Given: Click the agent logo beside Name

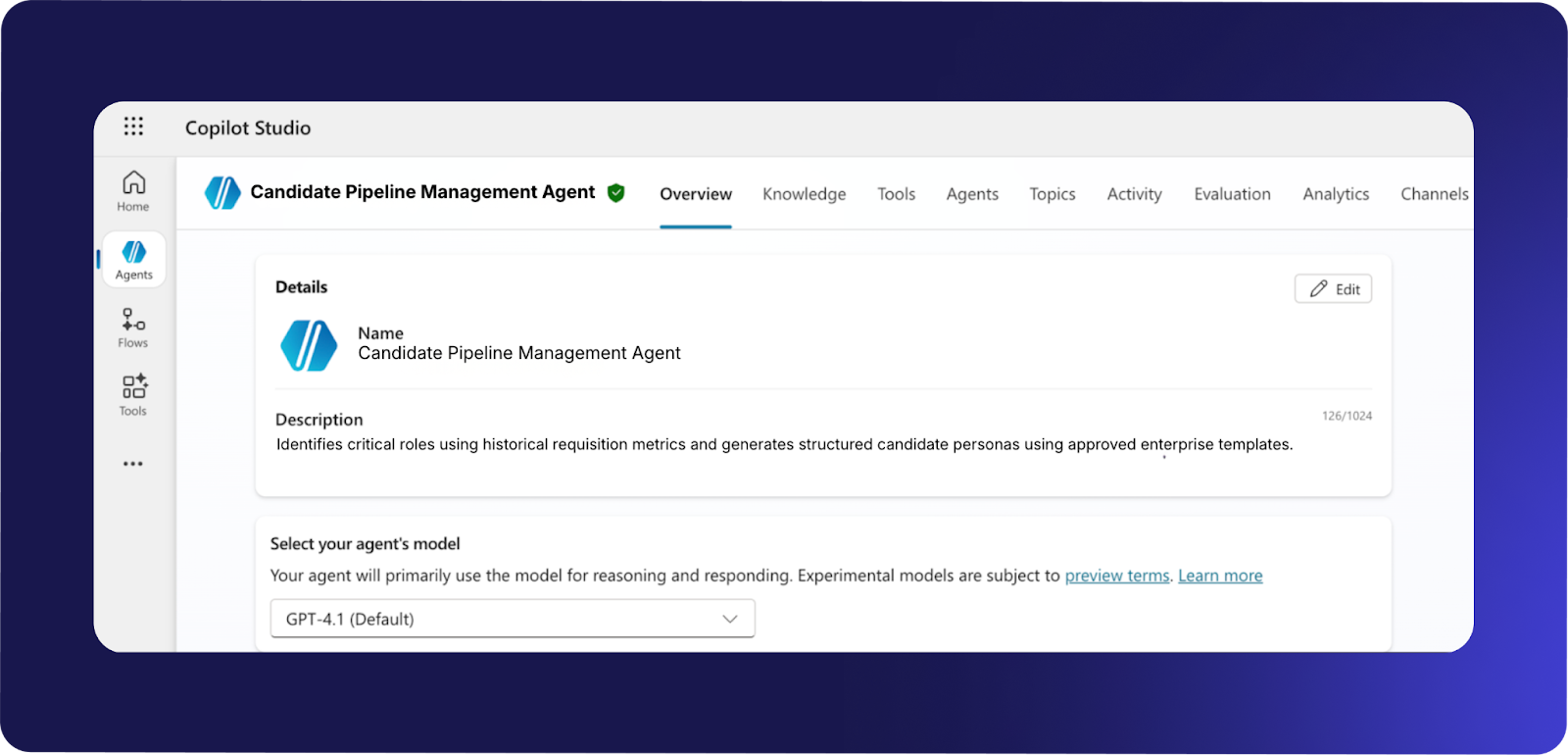Looking at the screenshot, I should (309, 345).
